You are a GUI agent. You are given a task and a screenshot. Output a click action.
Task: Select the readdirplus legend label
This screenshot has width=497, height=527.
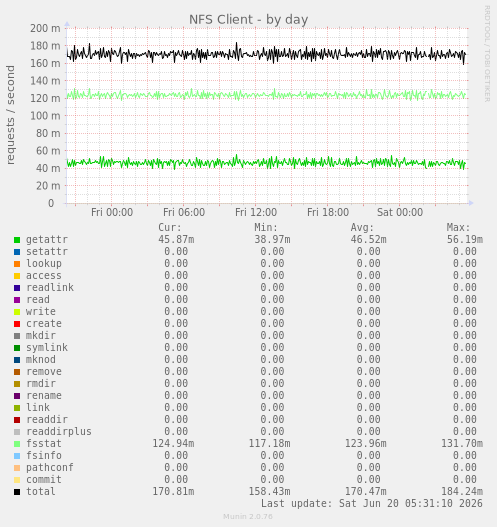(x=59, y=432)
